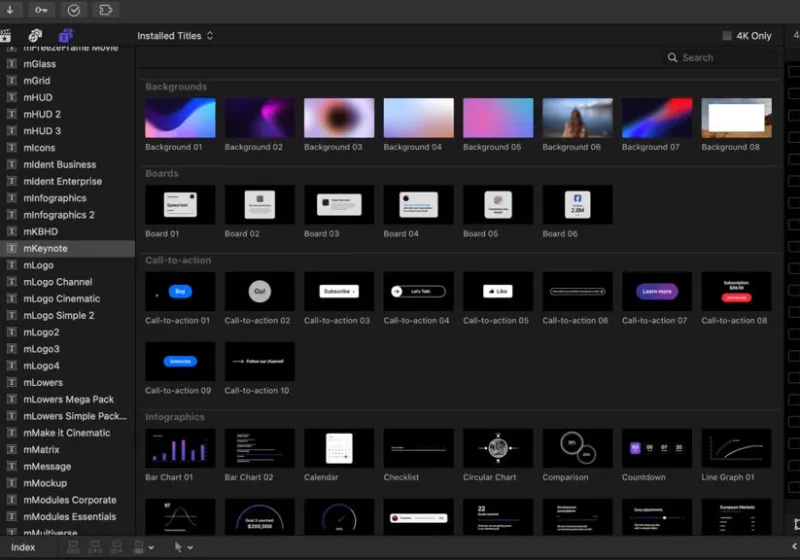This screenshot has width=800, height=560.
Task: Expand the clip overwrite options chevron
Action: pyautogui.click(x=151, y=548)
